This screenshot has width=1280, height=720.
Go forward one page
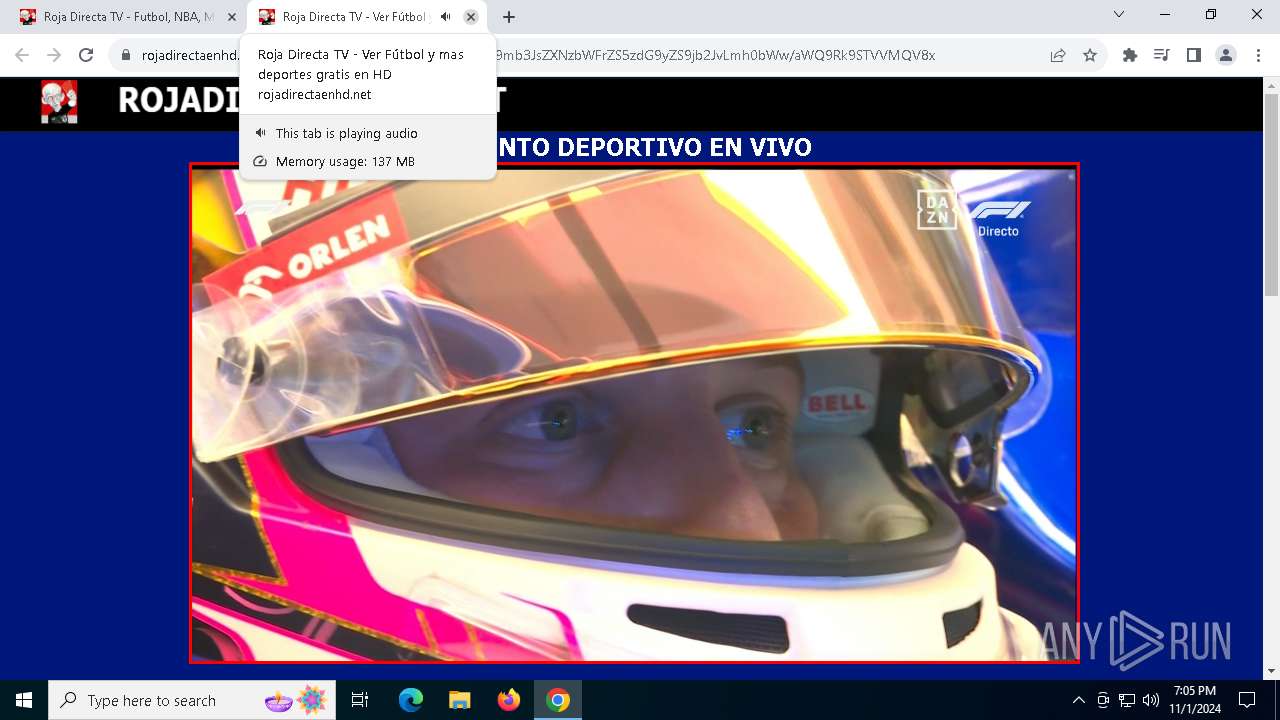[54, 55]
